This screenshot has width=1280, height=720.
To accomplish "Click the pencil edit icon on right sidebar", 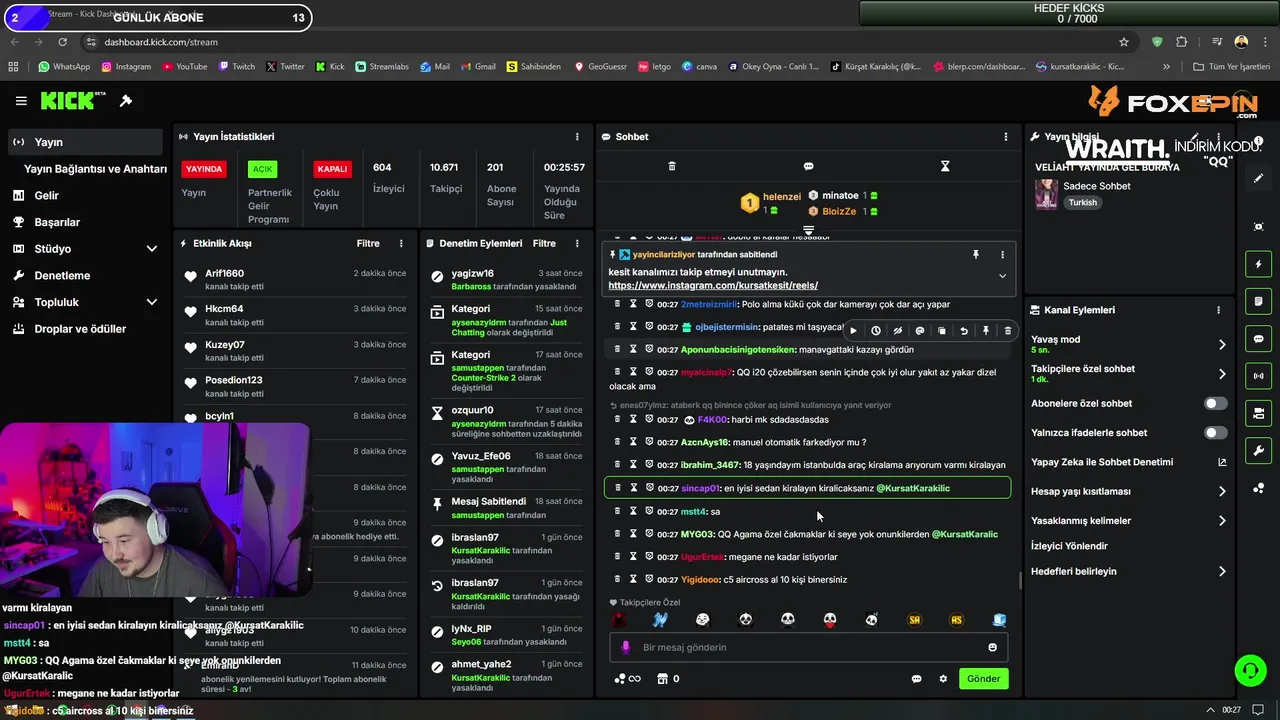I will coord(1259,178).
